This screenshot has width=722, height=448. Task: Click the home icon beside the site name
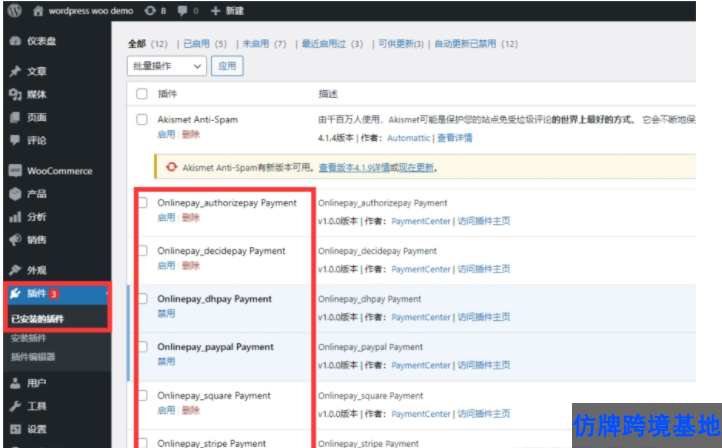[x=38, y=11]
